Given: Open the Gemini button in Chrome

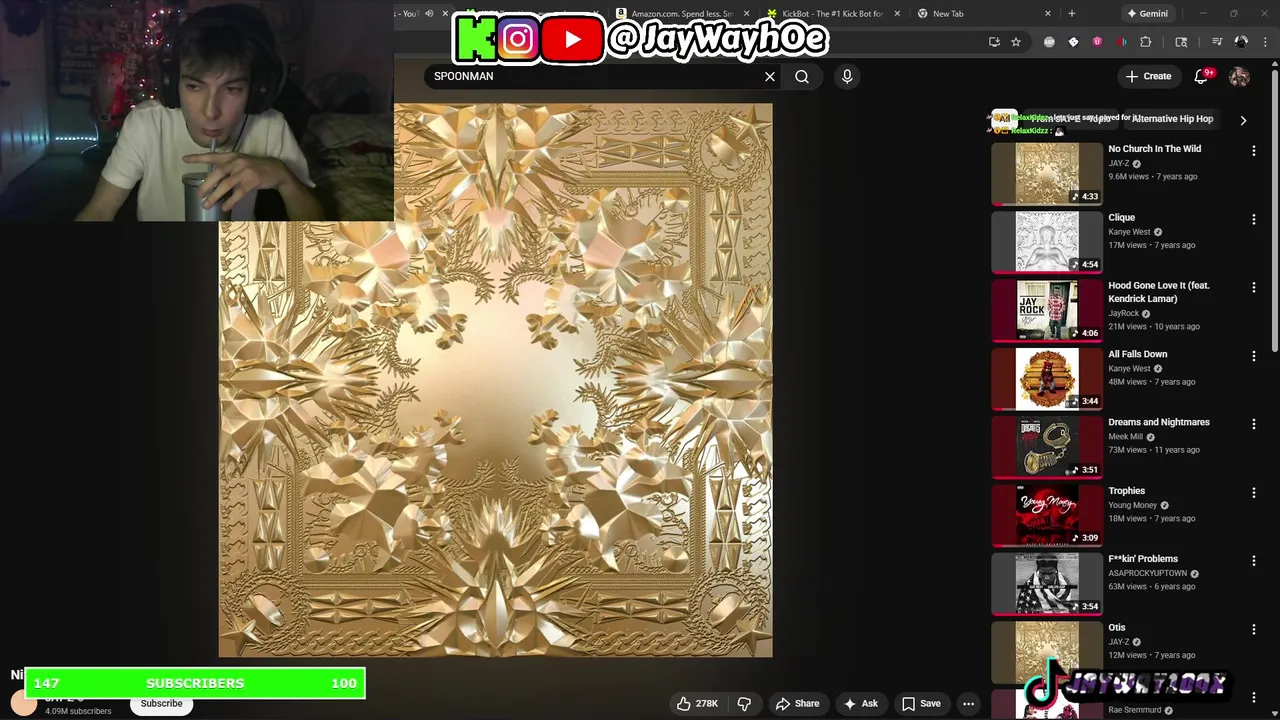Looking at the screenshot, I should tap(1146, 13).
